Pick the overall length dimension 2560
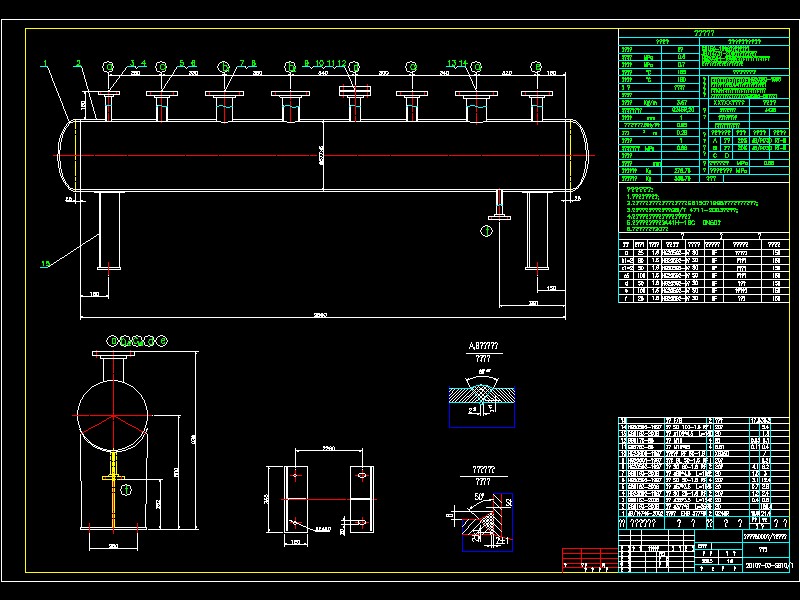This screenshot has height=600, width=800. (320, 315)
